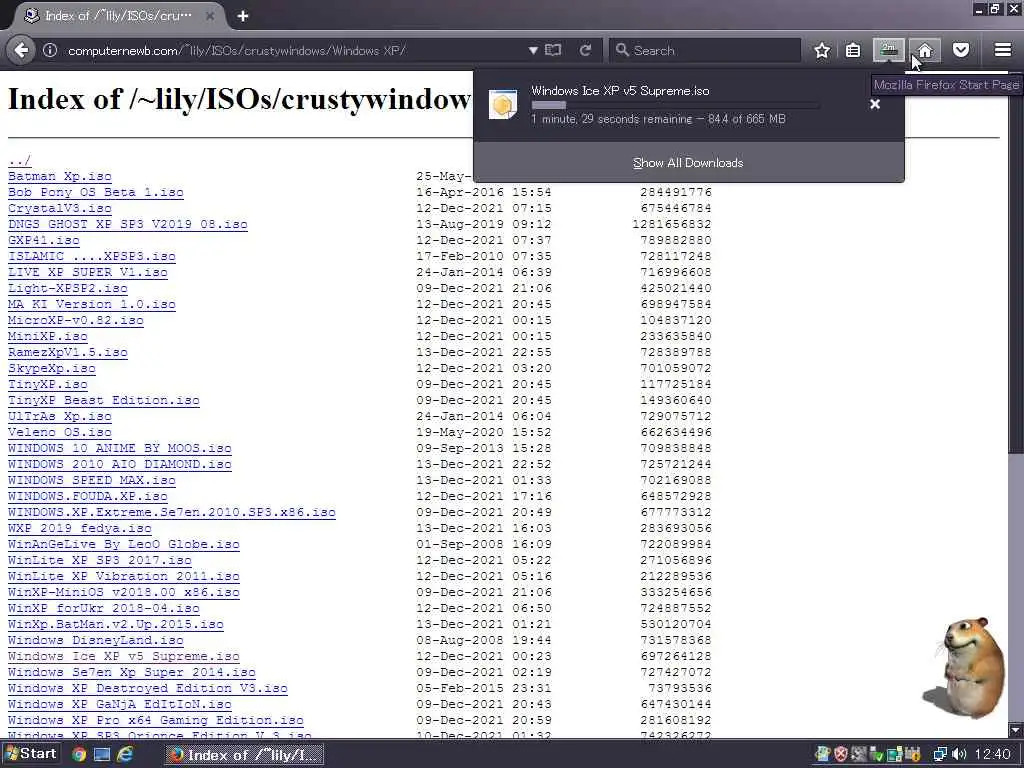The width and height of the screenshot is (1024, 768).
Task: Bookmark this page with the star icon
Action: [x=822, y=50]
